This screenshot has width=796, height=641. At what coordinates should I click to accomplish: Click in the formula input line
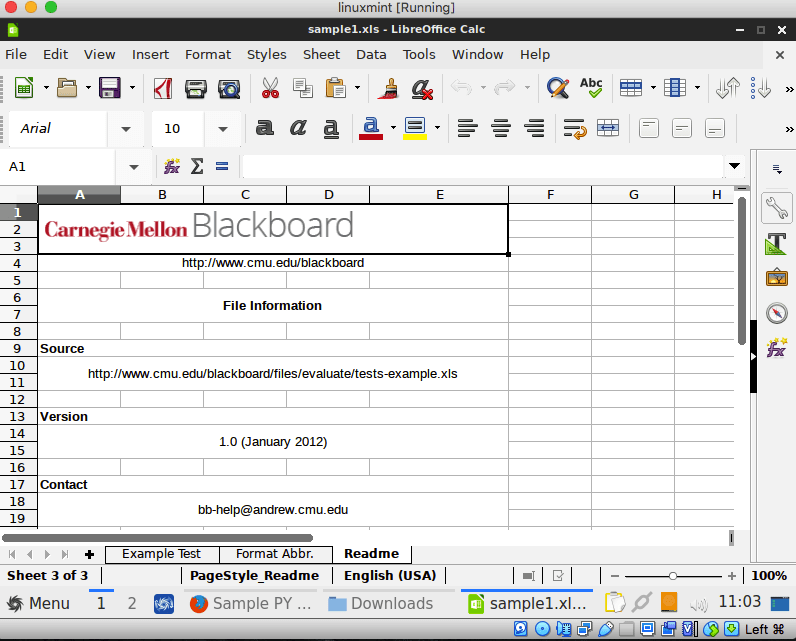tap(482, 166)
